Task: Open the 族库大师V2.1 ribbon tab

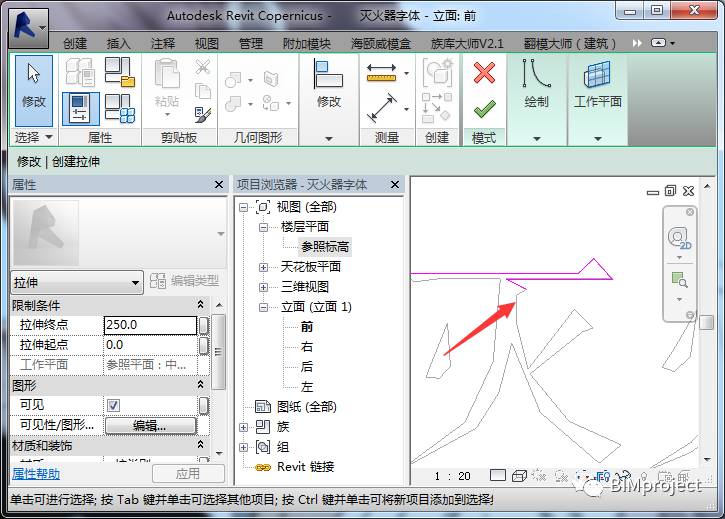Action: (467, 43)
